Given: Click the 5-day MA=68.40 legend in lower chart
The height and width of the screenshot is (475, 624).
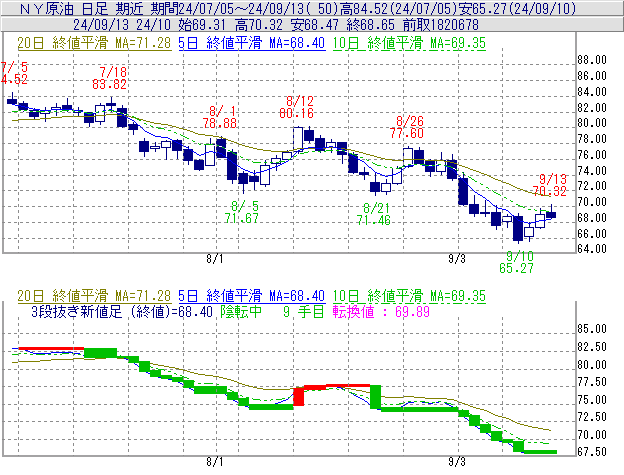Looking at the screenshot, I should (252, 296).
